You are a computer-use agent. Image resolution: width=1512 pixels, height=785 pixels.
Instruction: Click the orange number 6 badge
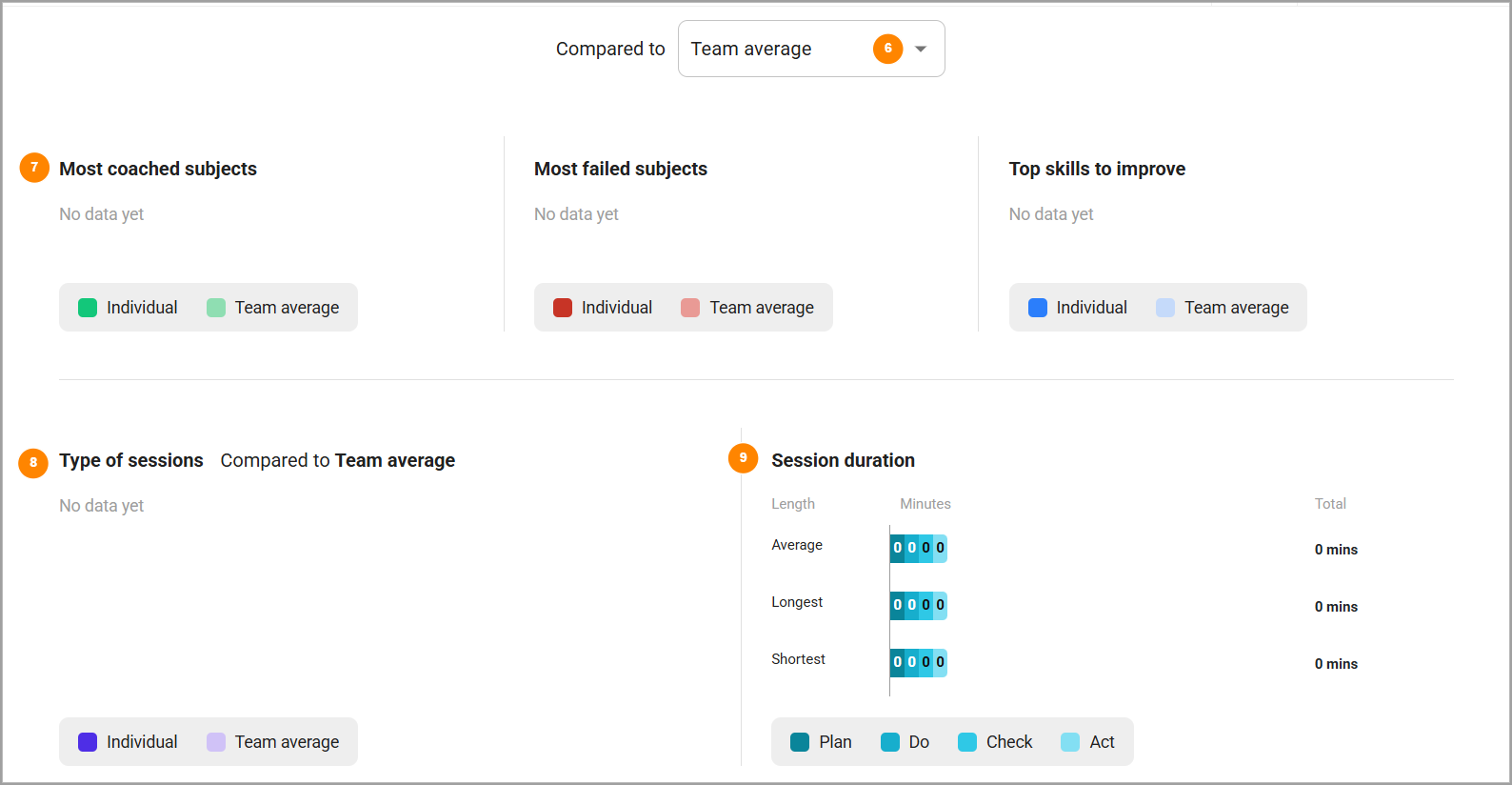point(887,49)
